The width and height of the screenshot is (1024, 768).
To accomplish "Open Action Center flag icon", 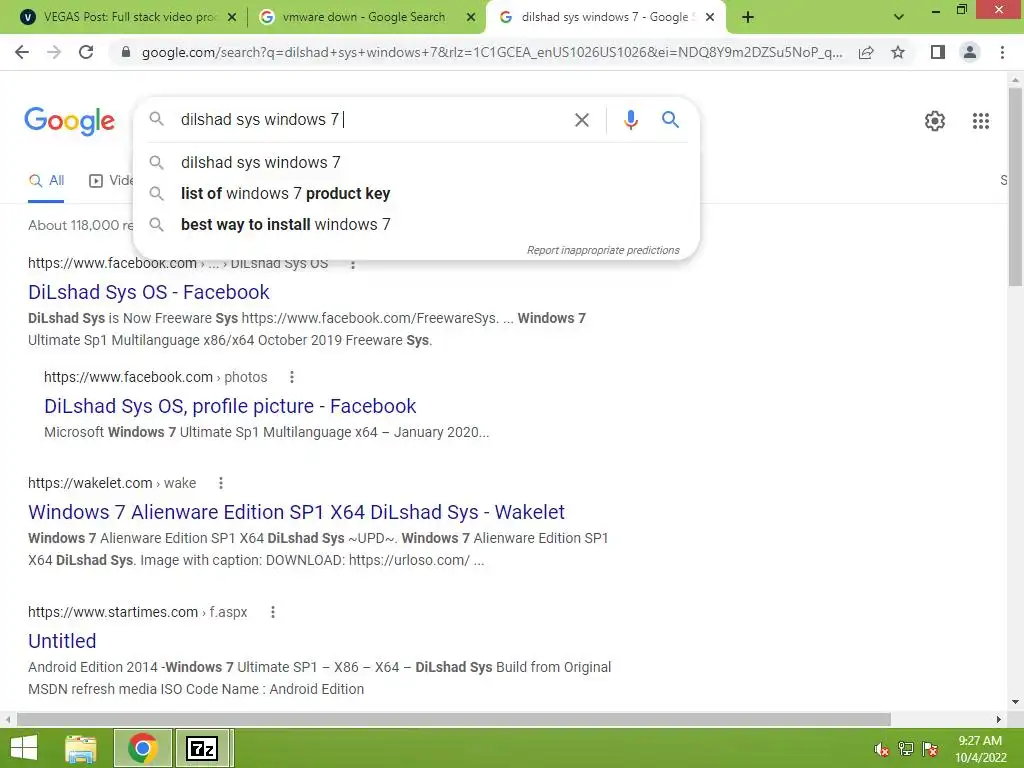I will (930, 749).
